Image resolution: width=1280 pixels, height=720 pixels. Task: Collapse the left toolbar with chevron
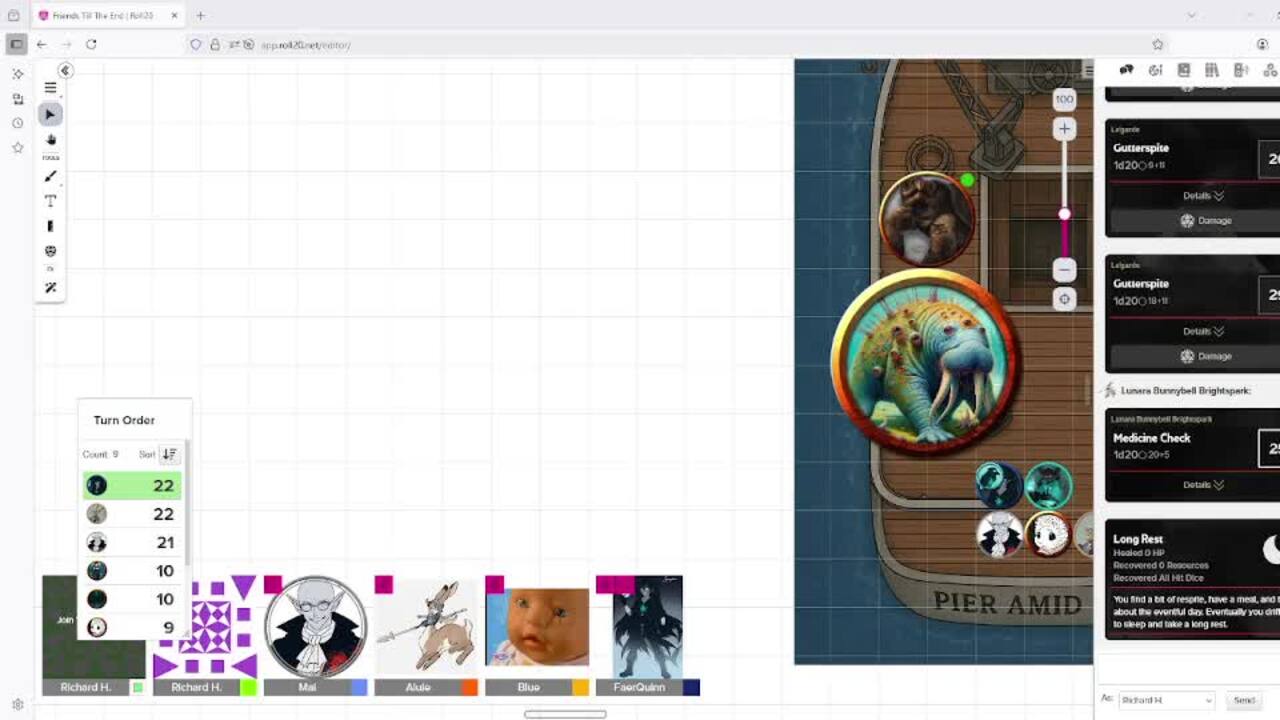(x=65, y=70)
